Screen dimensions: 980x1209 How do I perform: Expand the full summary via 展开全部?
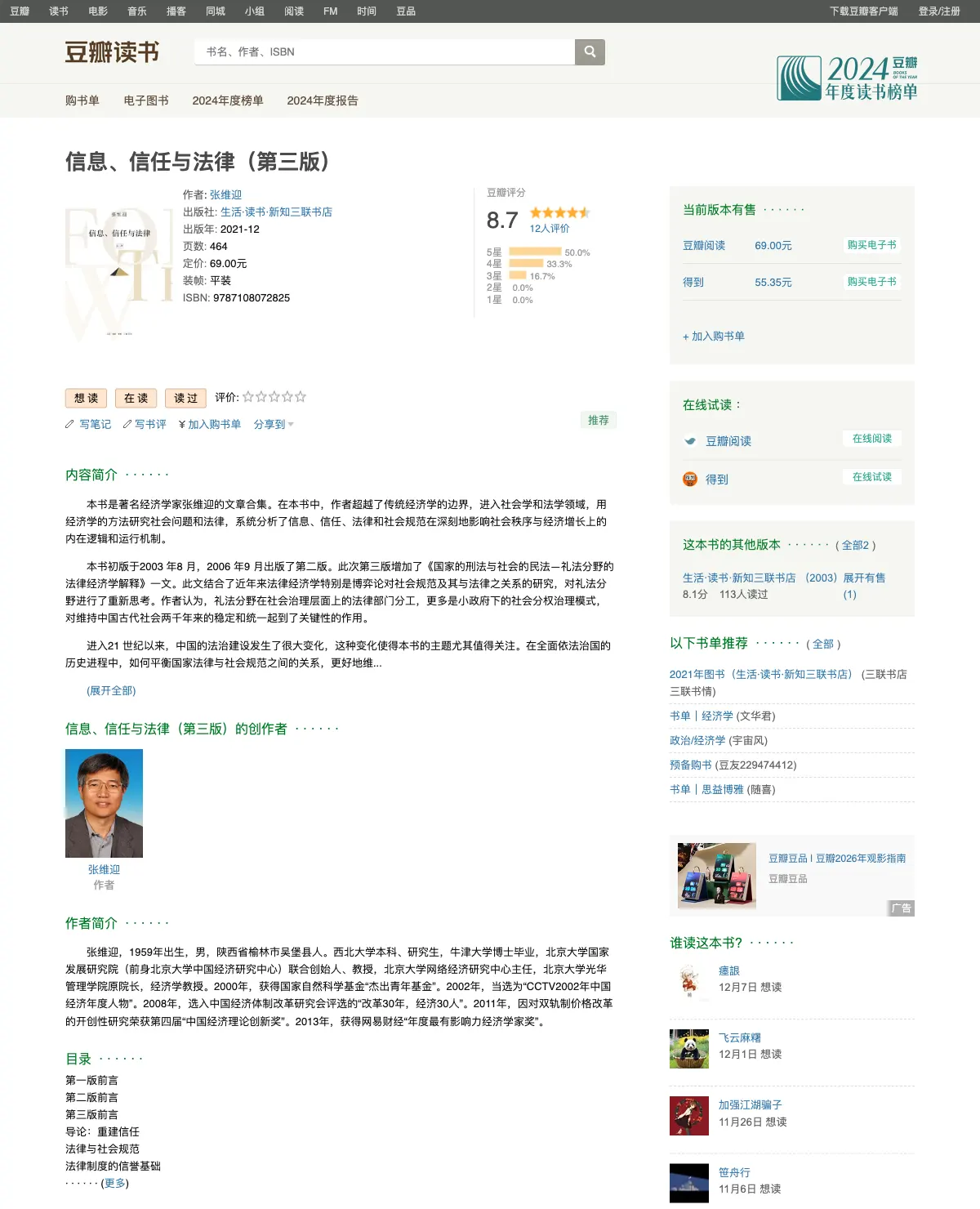pyautogui.click(x=111, y=690)
